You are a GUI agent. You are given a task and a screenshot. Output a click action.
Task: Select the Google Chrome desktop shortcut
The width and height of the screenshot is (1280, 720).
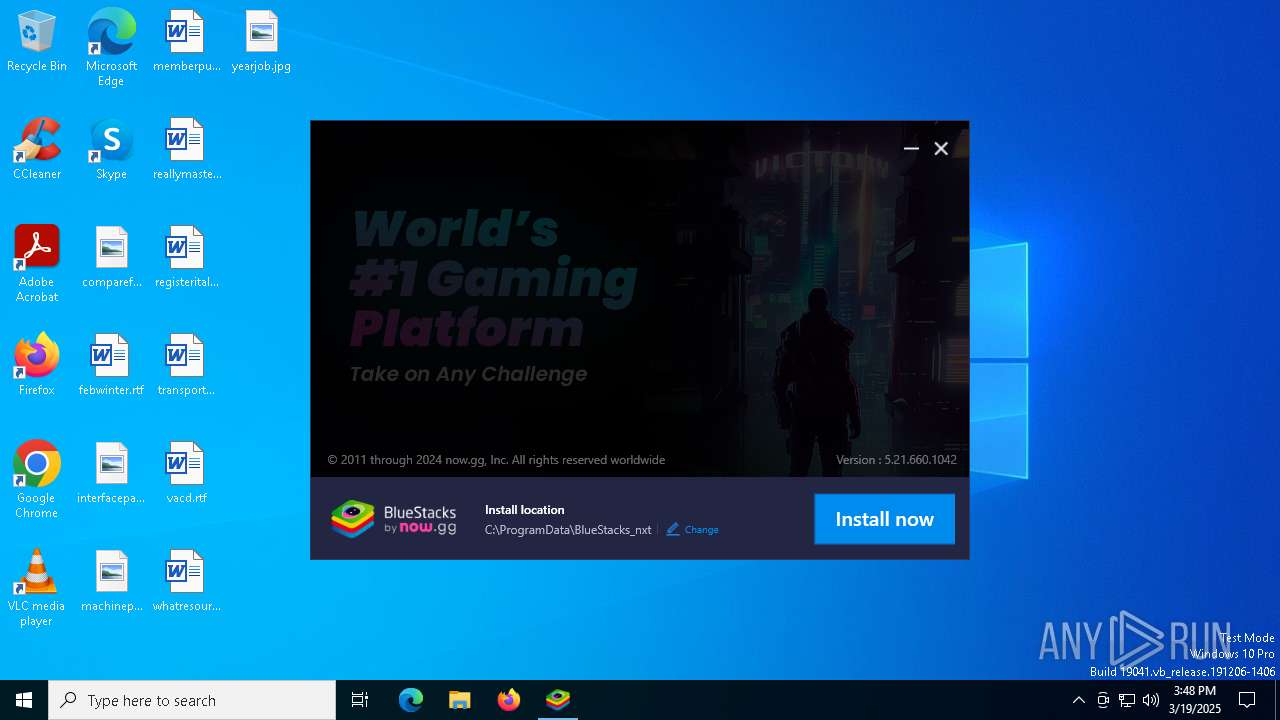pos(37,480)
